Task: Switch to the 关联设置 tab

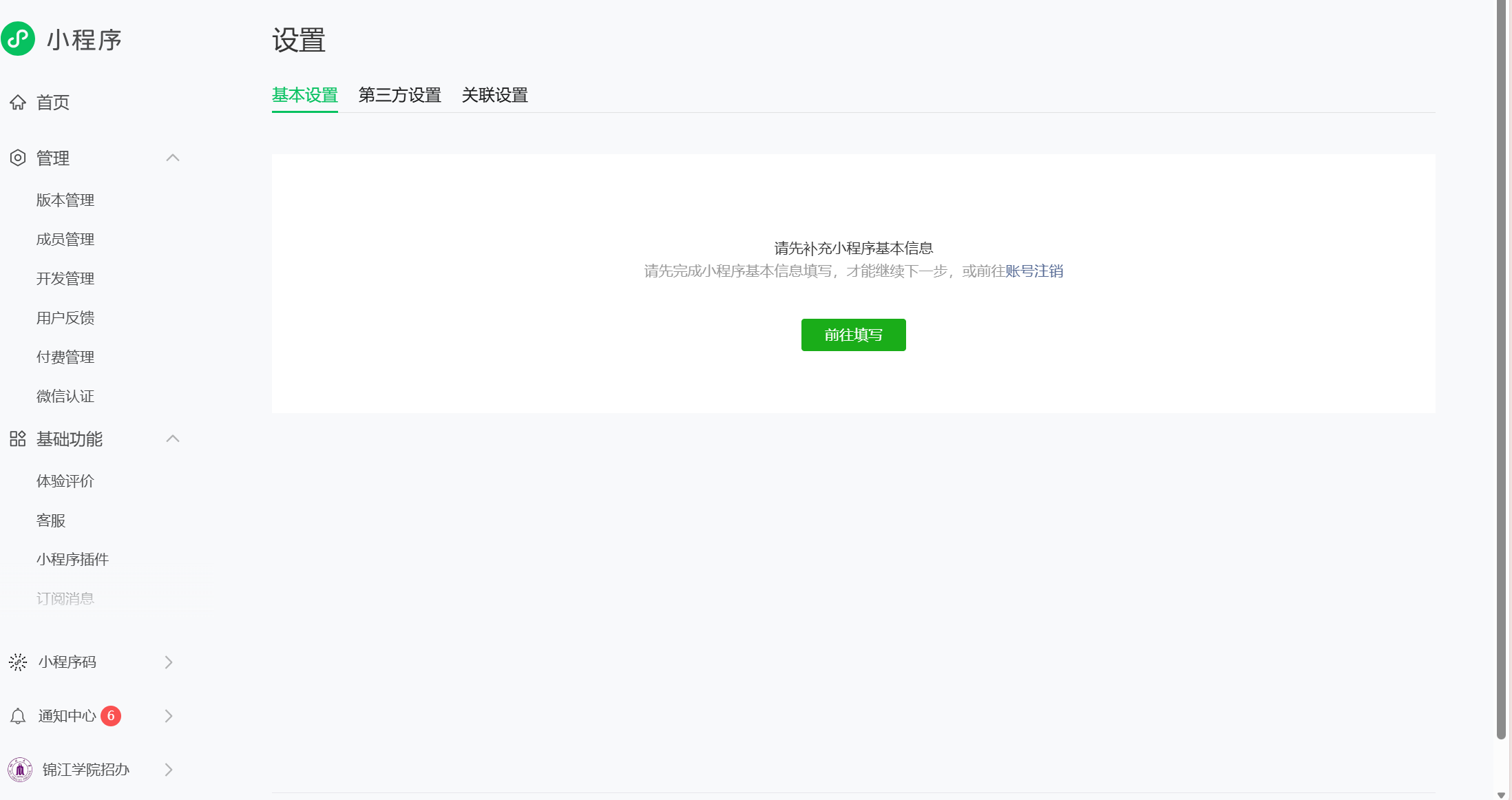Action: pos(494,95)
